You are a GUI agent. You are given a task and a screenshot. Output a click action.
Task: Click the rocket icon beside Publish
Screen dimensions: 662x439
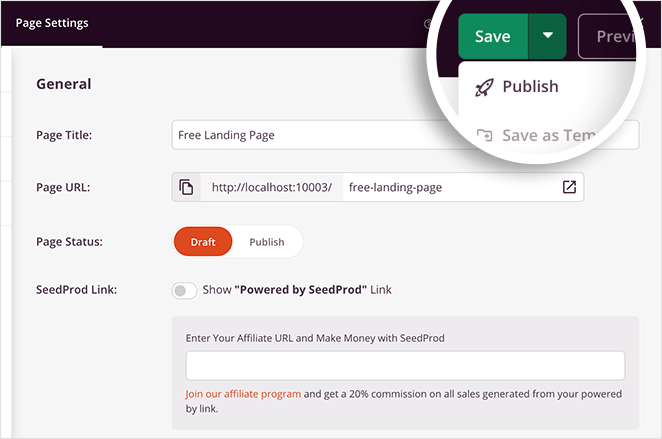(484, 87)
